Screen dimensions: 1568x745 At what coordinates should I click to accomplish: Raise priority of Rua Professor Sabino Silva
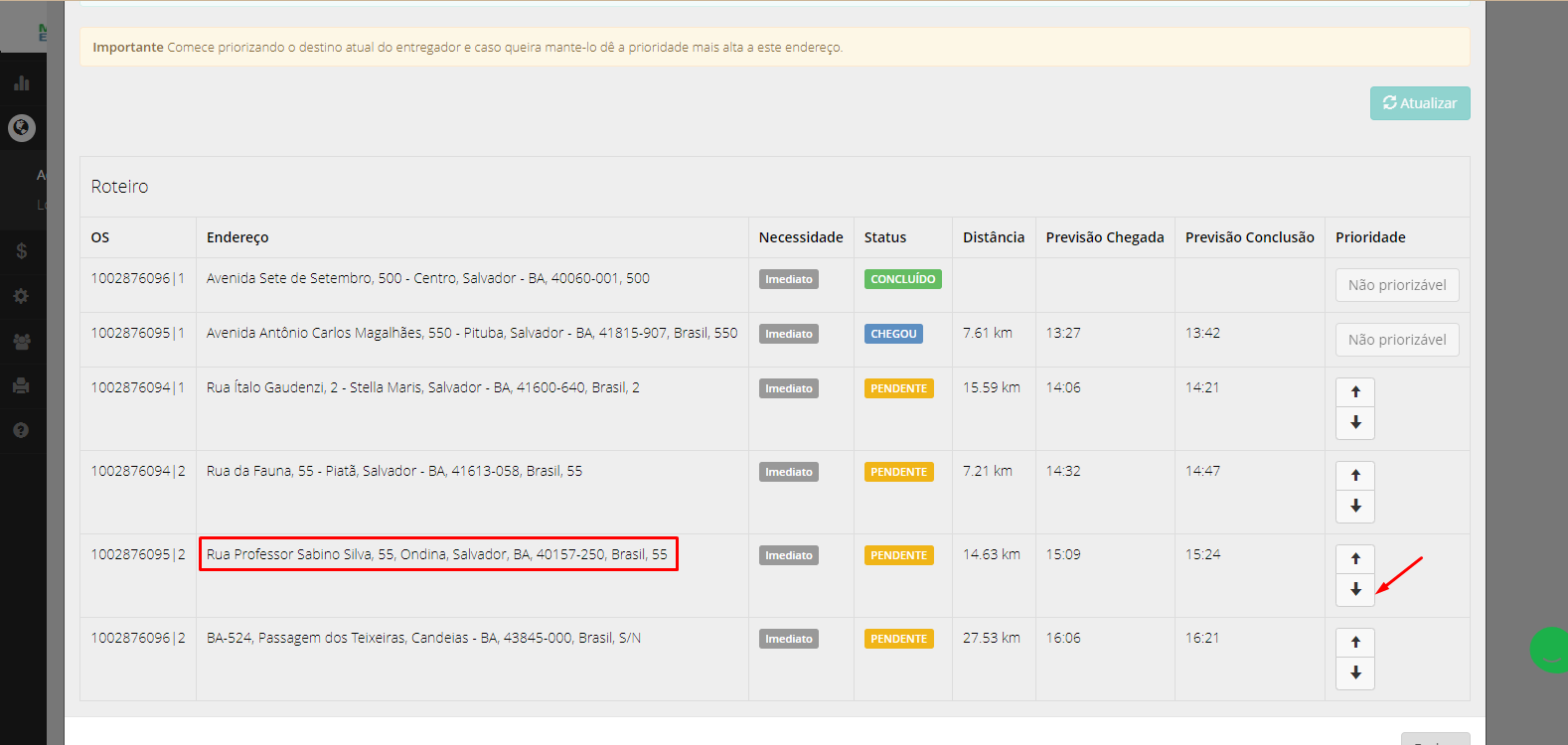1355,559
